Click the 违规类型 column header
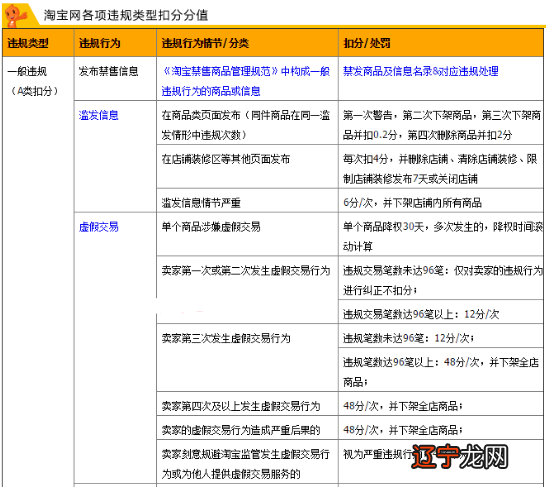546x489 pixels. pyautogui.click(x=38, y=43)
